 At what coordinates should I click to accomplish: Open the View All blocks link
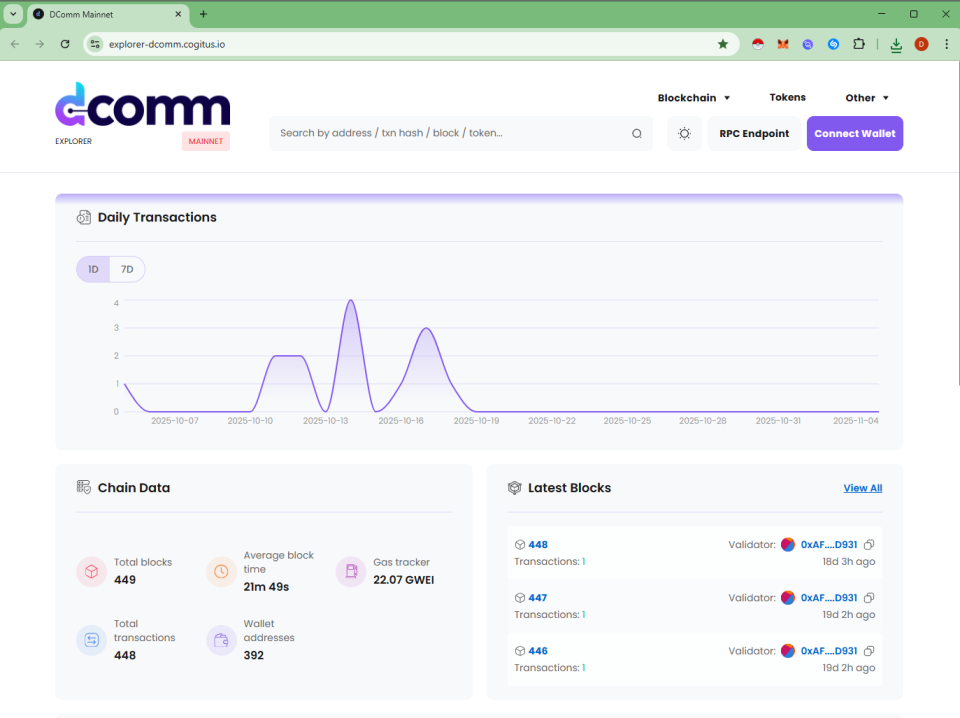[863, 488]
